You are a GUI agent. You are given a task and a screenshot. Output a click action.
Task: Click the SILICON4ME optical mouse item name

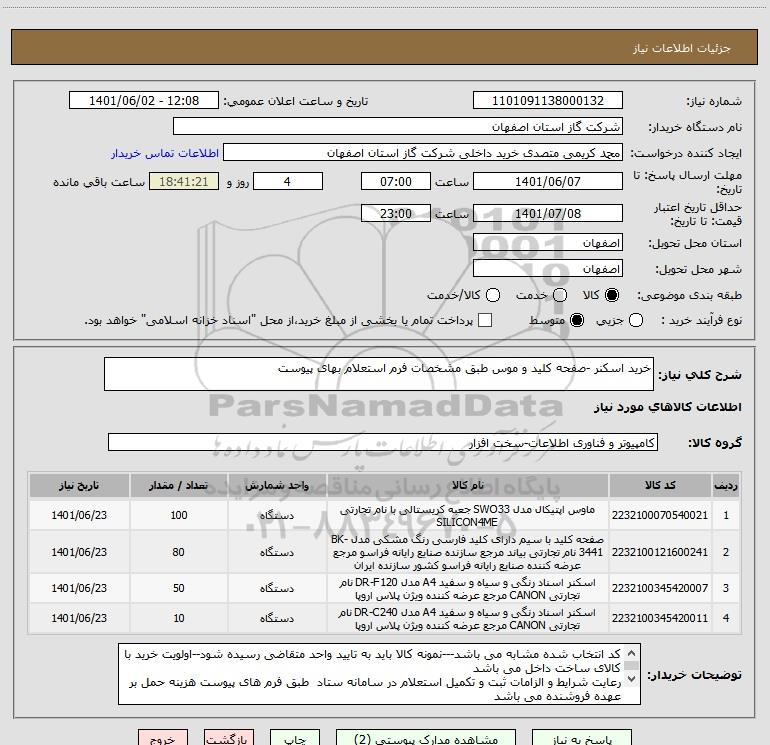pos(467,516)
